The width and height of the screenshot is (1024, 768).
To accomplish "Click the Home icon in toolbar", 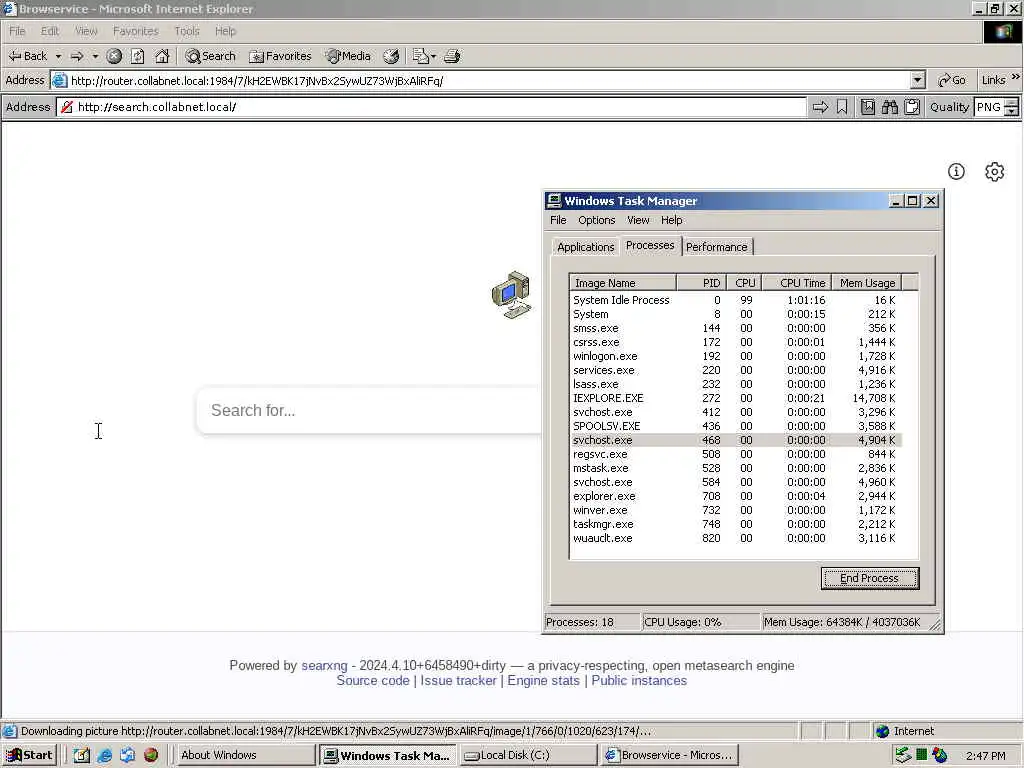I will tap(161, 56).
